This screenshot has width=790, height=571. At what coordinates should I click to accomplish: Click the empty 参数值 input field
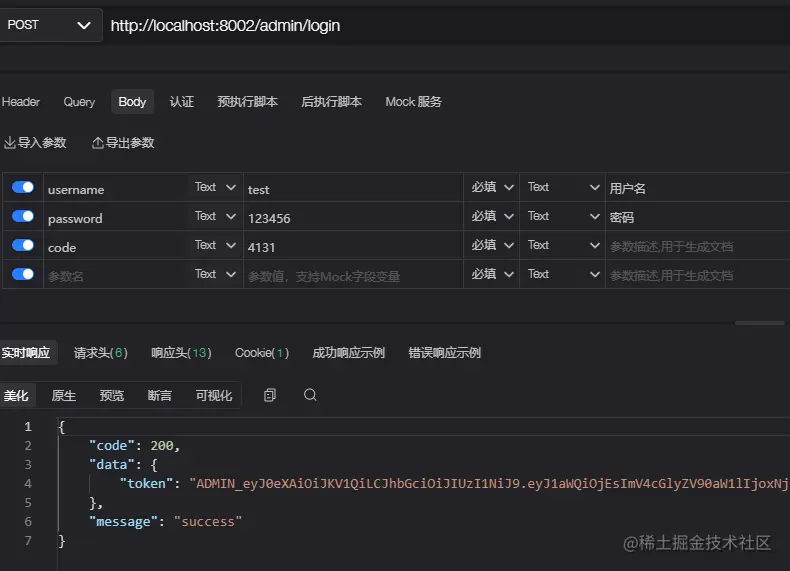pyautogui.click(x=353, y=274)
